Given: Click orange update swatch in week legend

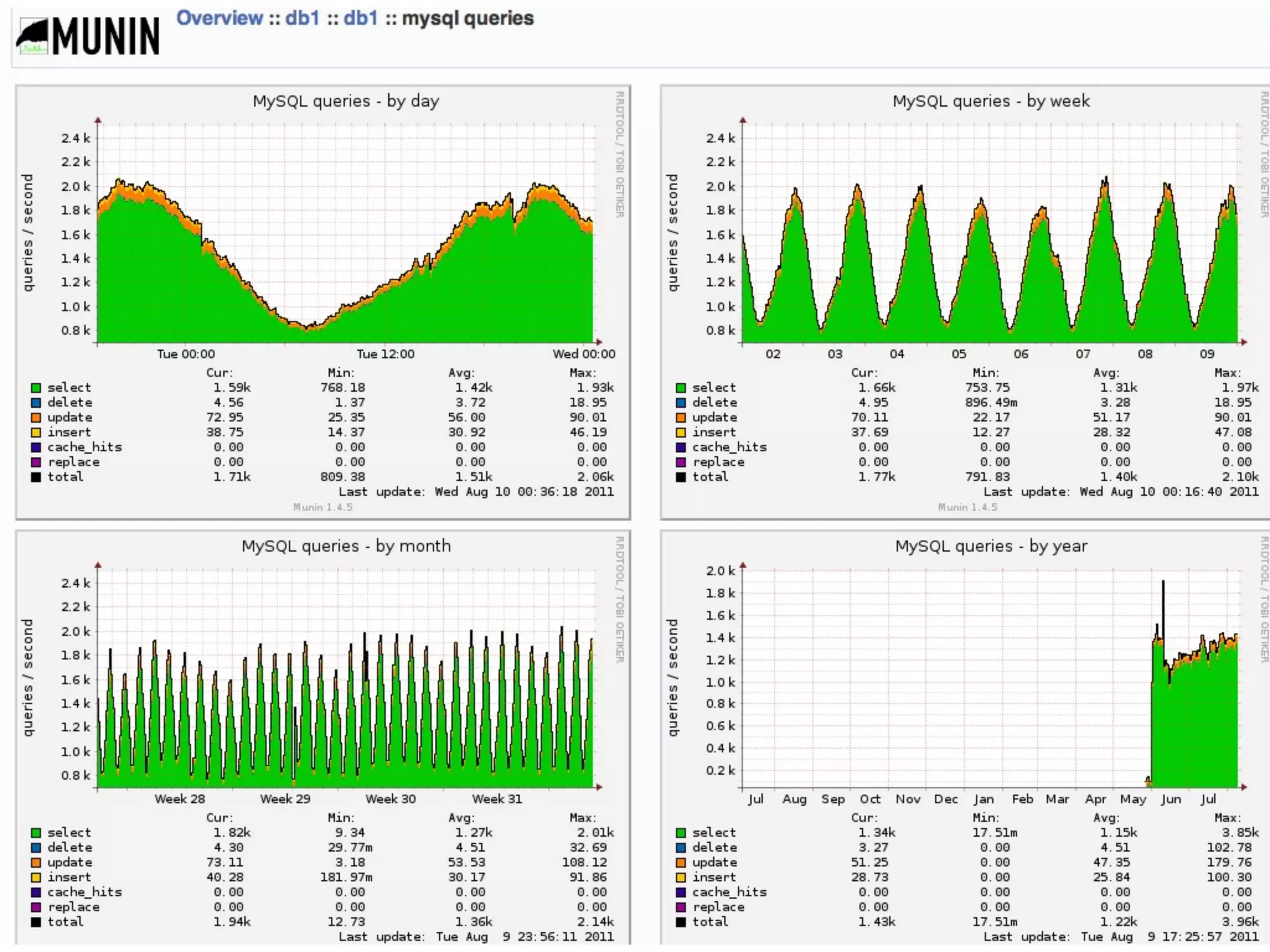Looking at the screenshot, I should coord(681,418).
